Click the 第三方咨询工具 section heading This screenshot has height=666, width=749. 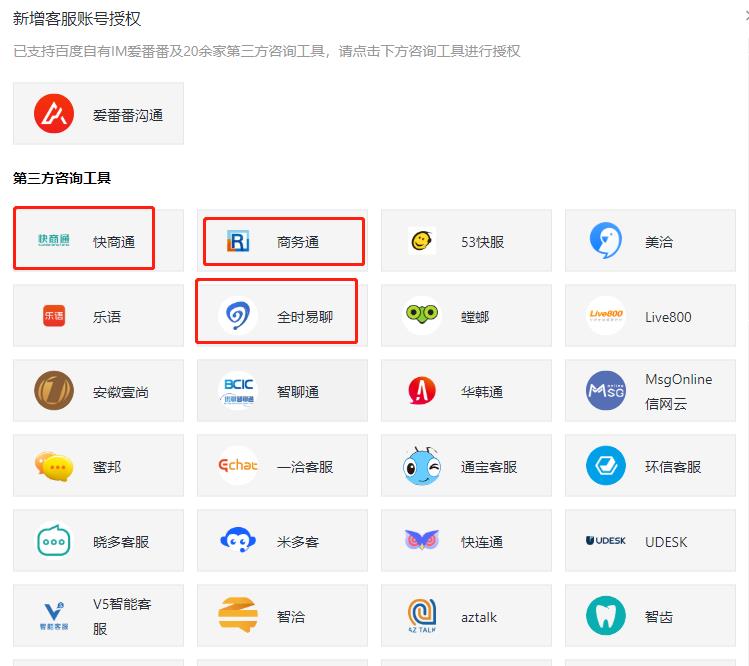coord(62,178)
